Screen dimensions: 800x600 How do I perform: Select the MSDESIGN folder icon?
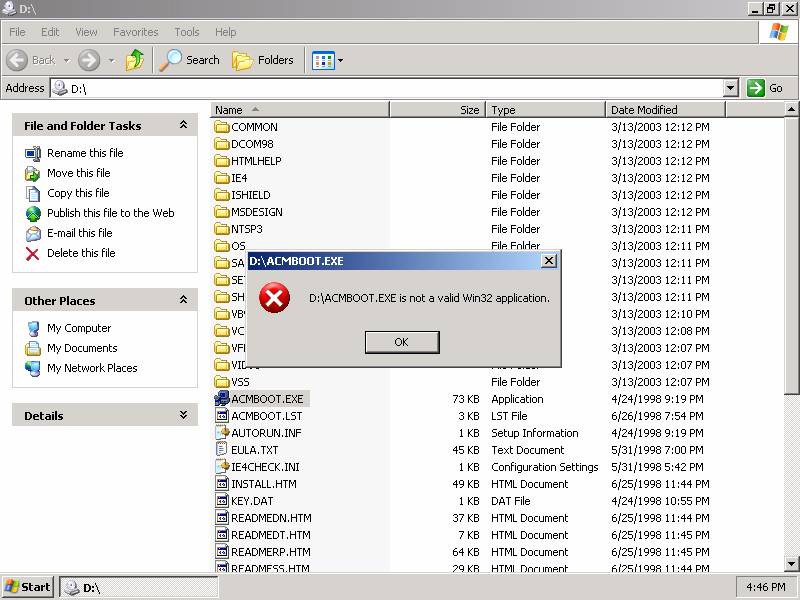[222, 212]
